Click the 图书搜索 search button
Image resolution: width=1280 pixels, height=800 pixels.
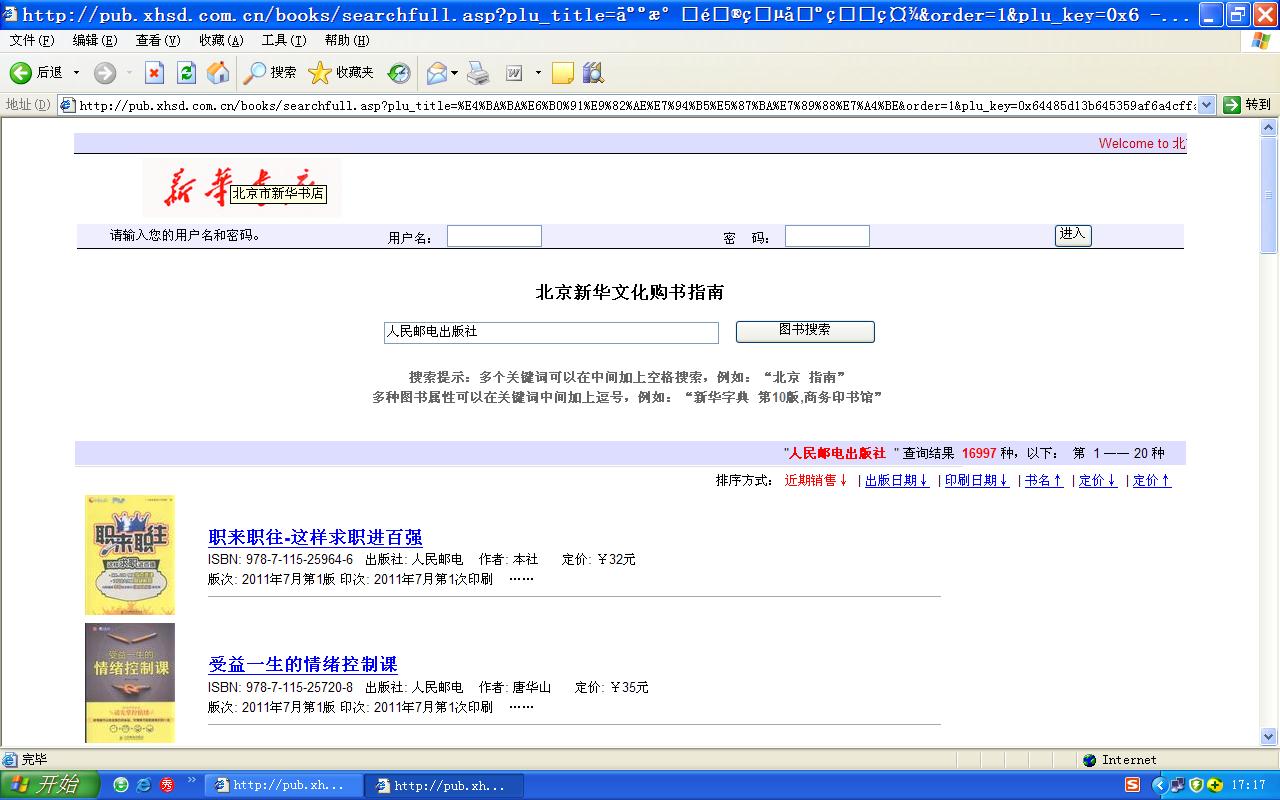click(x=805, y=331)
